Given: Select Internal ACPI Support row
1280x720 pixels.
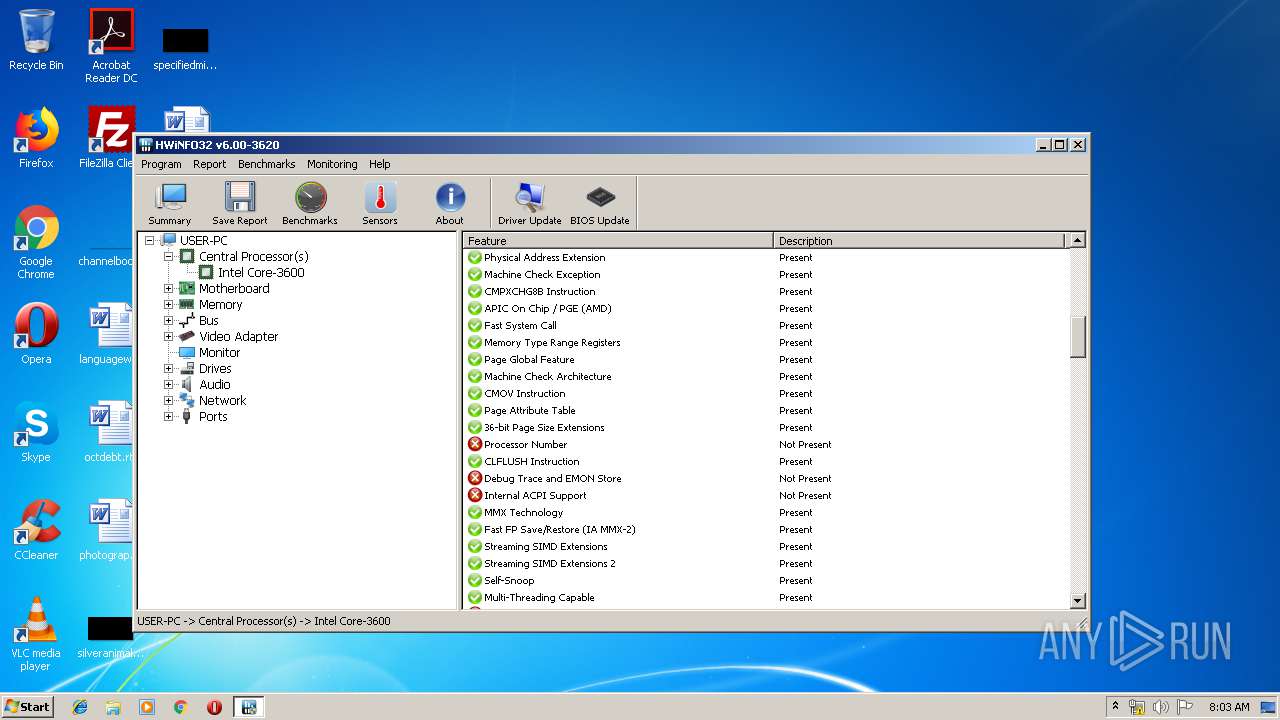Looking at the screenshot, I should (766, 496).
